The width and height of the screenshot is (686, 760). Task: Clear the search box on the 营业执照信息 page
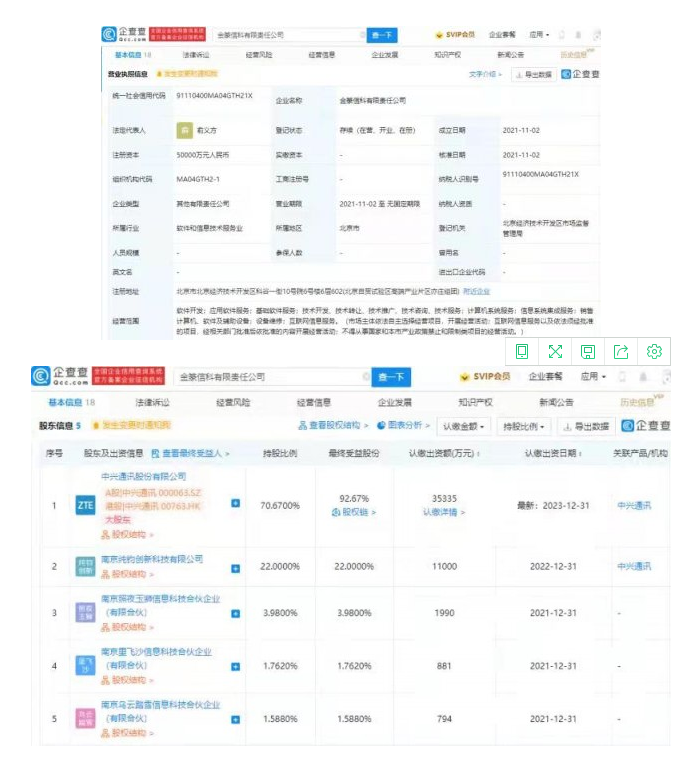point(362,35)
